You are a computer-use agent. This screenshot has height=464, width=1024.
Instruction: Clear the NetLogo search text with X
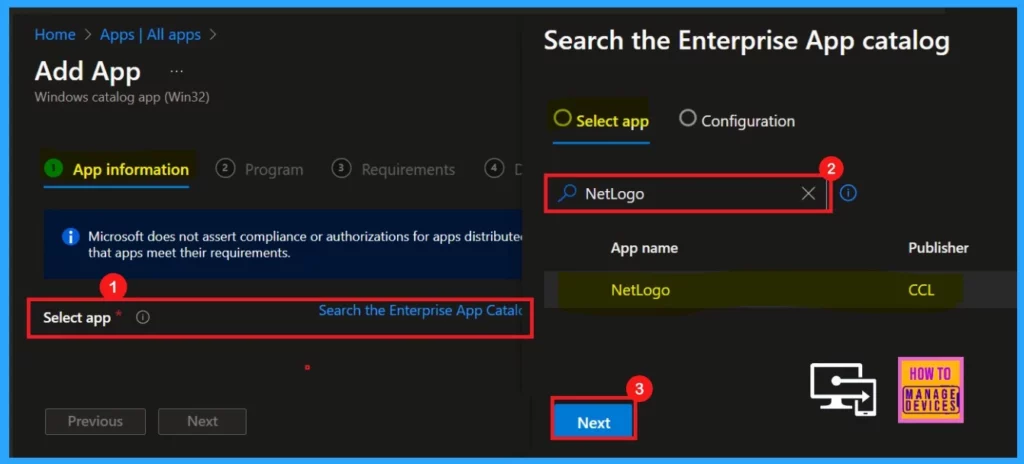[x=808, y=193]
